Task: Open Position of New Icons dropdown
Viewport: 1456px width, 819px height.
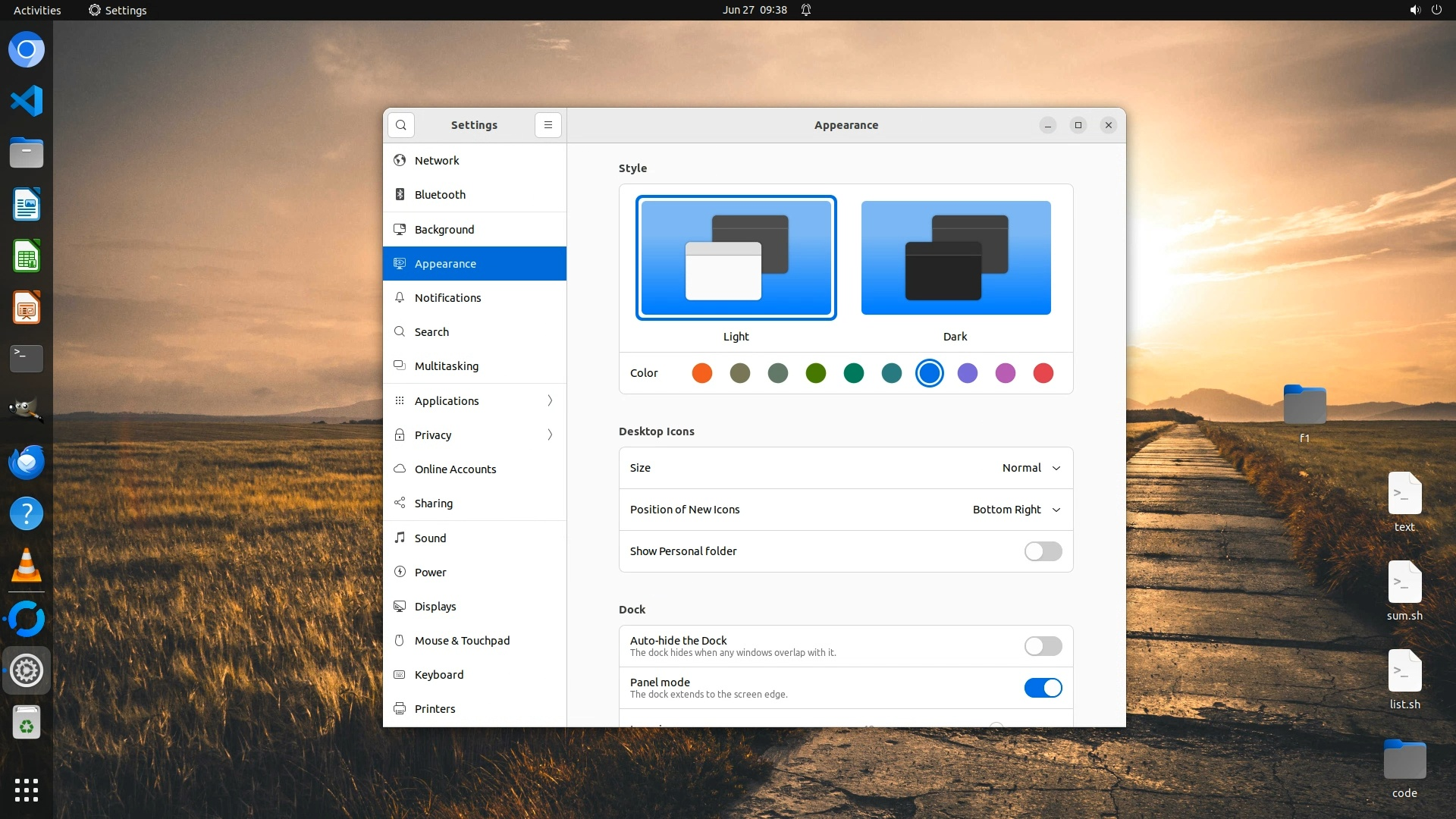Action: [1016, 510]
